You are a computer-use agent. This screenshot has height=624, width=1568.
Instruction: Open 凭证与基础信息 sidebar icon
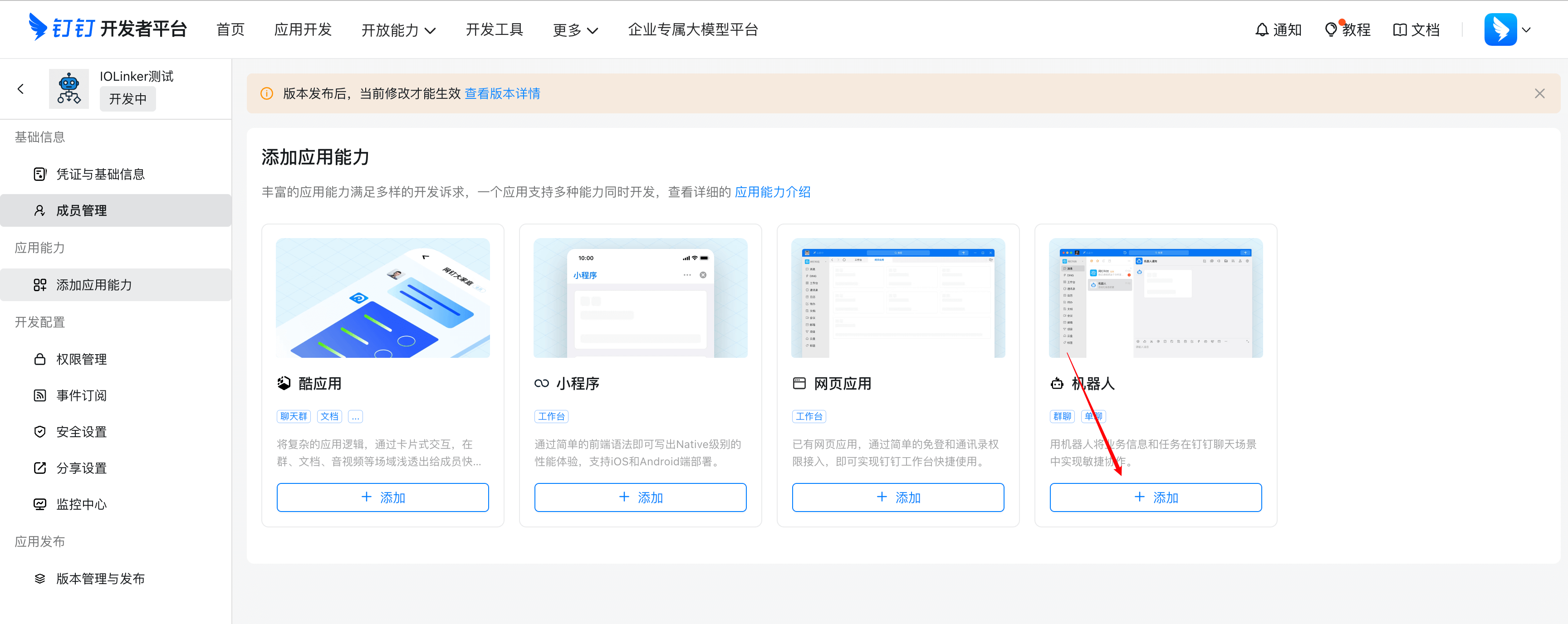pyautogui.click(x=39, y=174)
